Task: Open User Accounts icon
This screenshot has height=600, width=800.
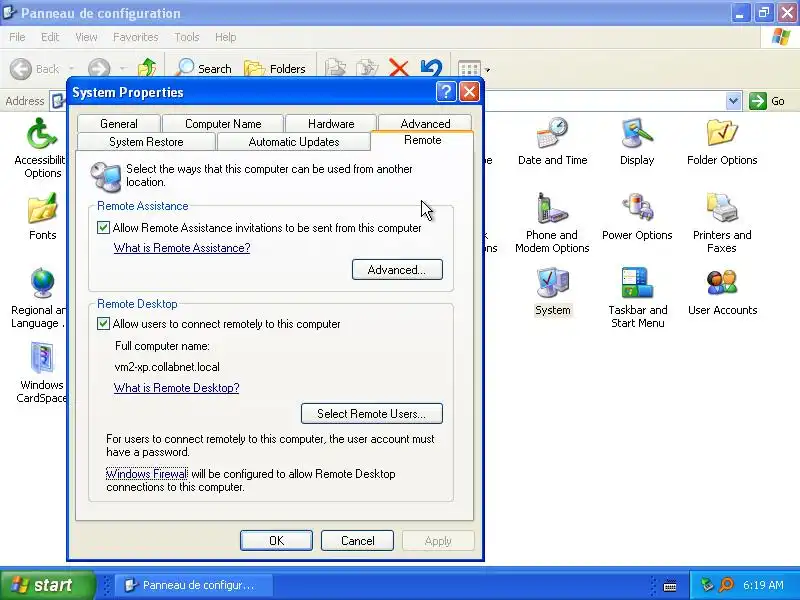Action: (x=722, y=291)
